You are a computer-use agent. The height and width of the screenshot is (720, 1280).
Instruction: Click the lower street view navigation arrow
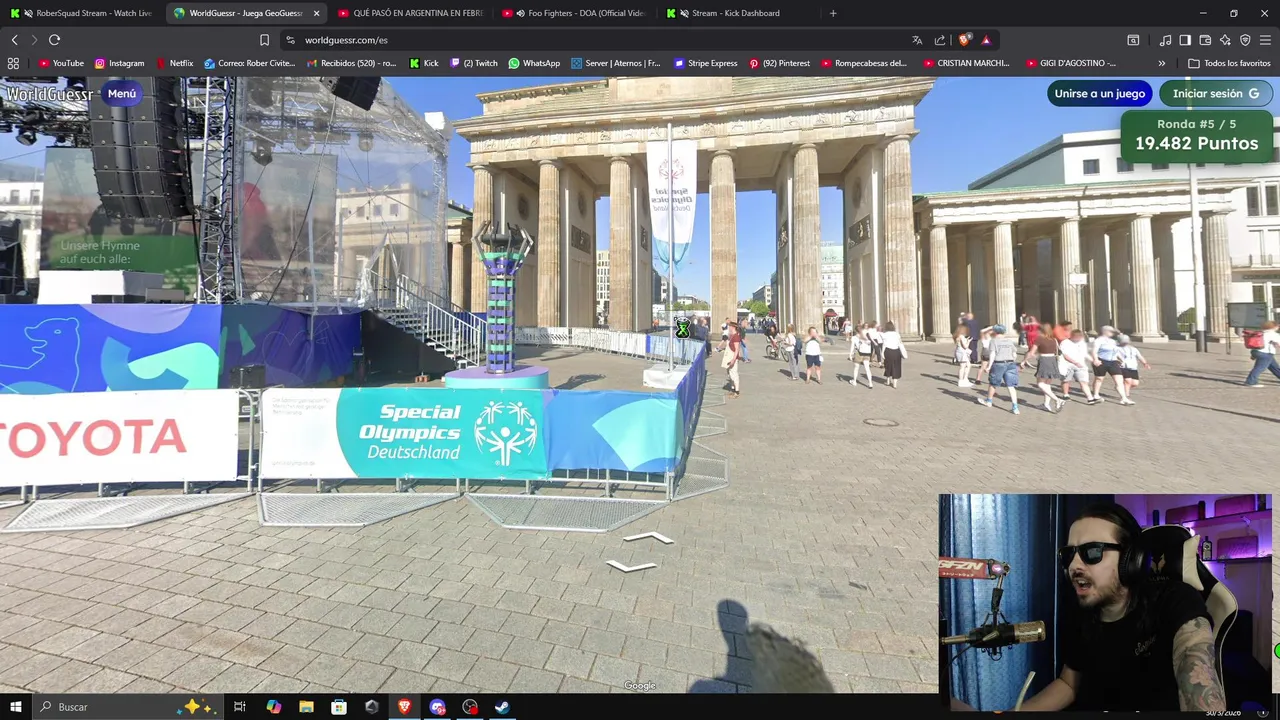(x=631, y=567)
